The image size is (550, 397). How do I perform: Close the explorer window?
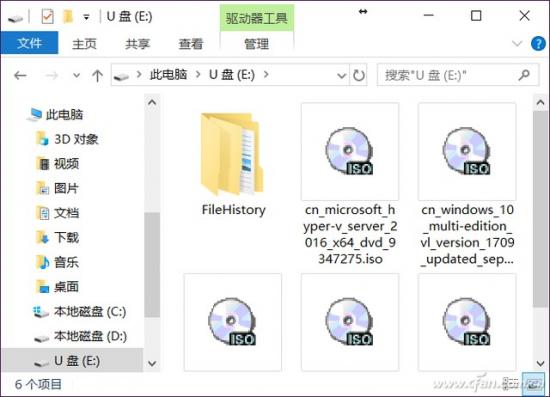524,16
